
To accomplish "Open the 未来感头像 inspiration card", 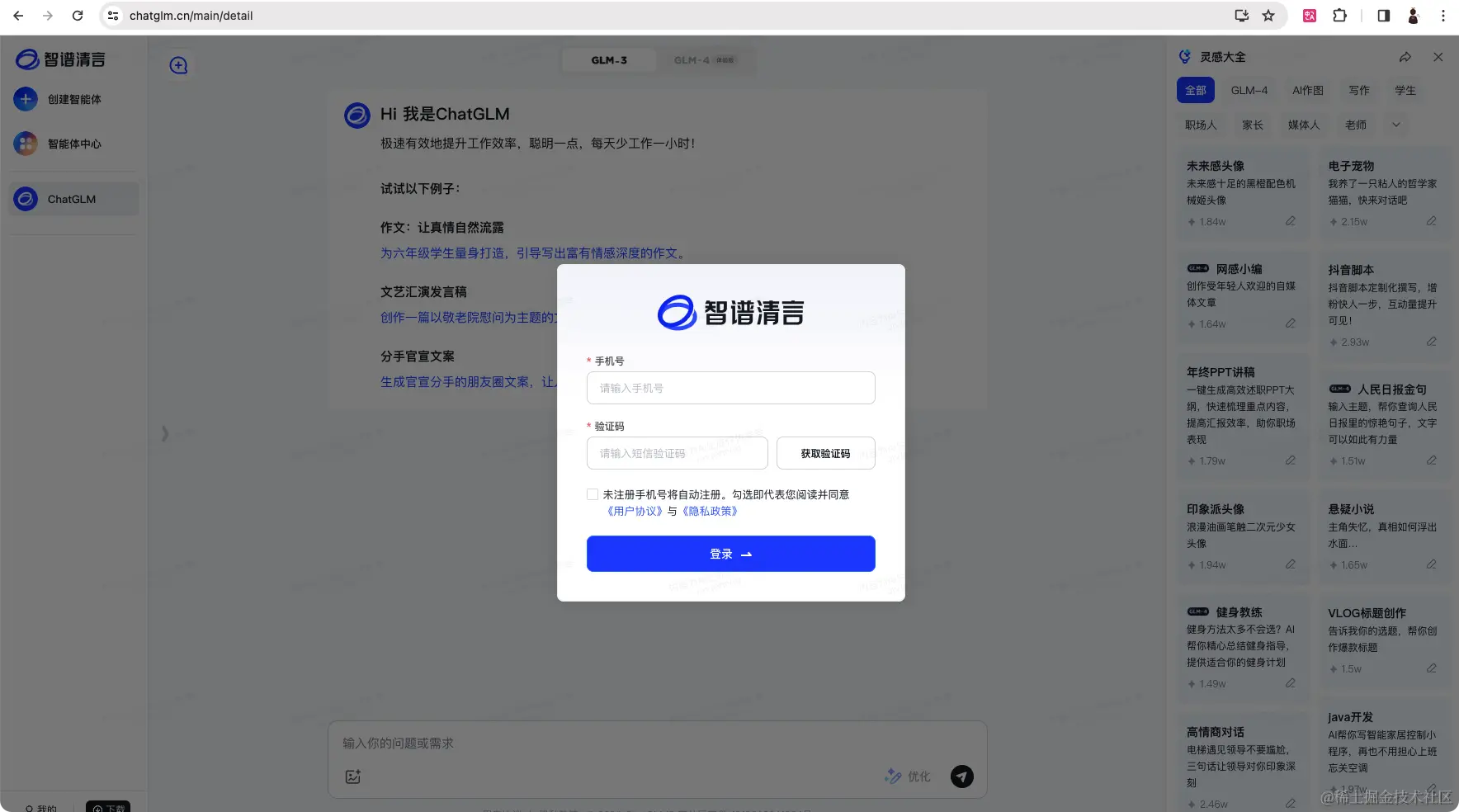I will pos(1242,194).
